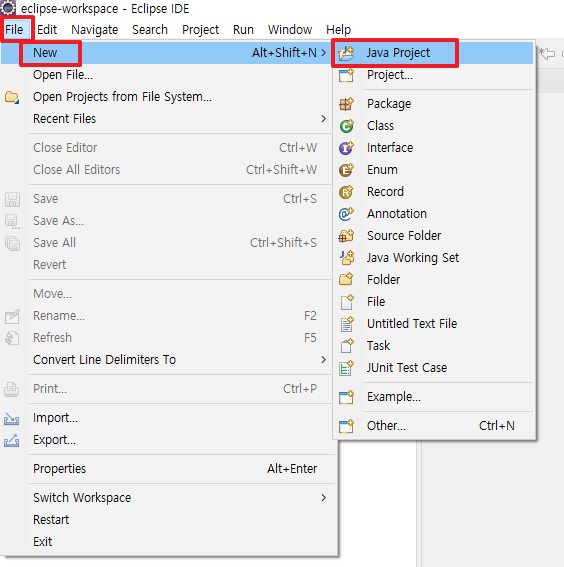Click the Eclipse application icon in title bar
Screen dimensions: 564x567
click(8, 8)
